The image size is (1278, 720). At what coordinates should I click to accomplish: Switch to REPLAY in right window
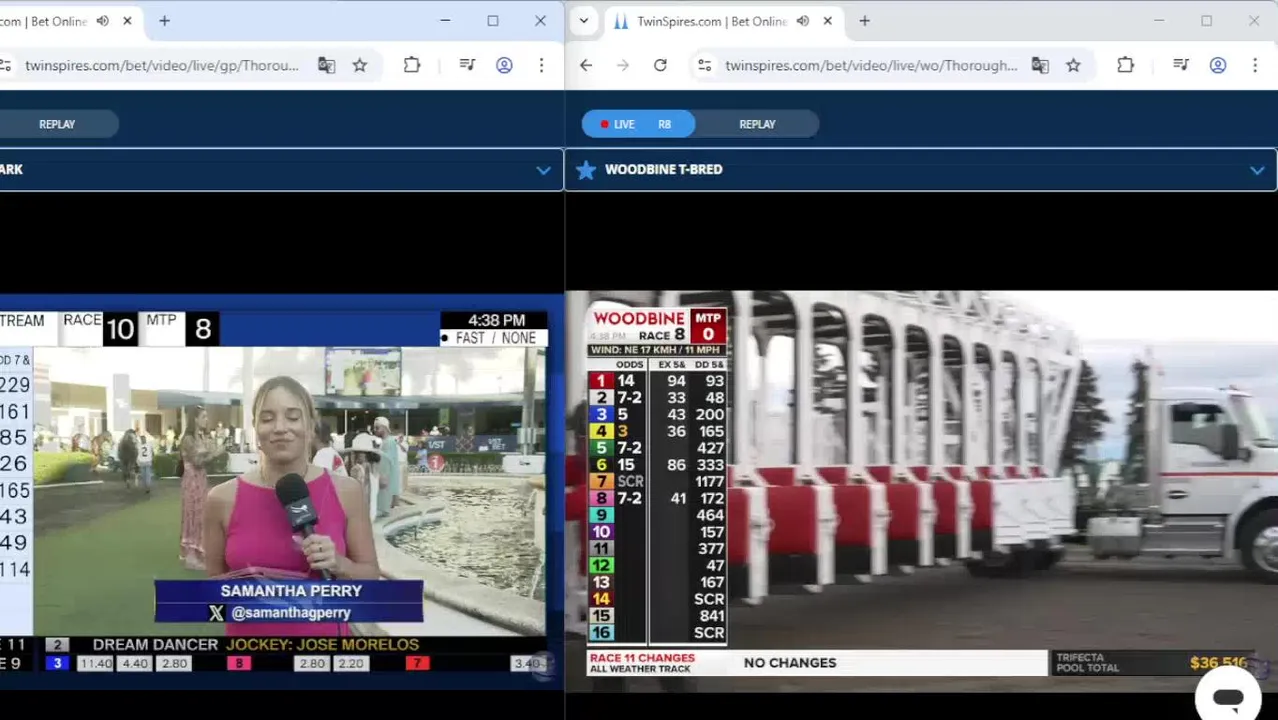(x=757, y=124)
